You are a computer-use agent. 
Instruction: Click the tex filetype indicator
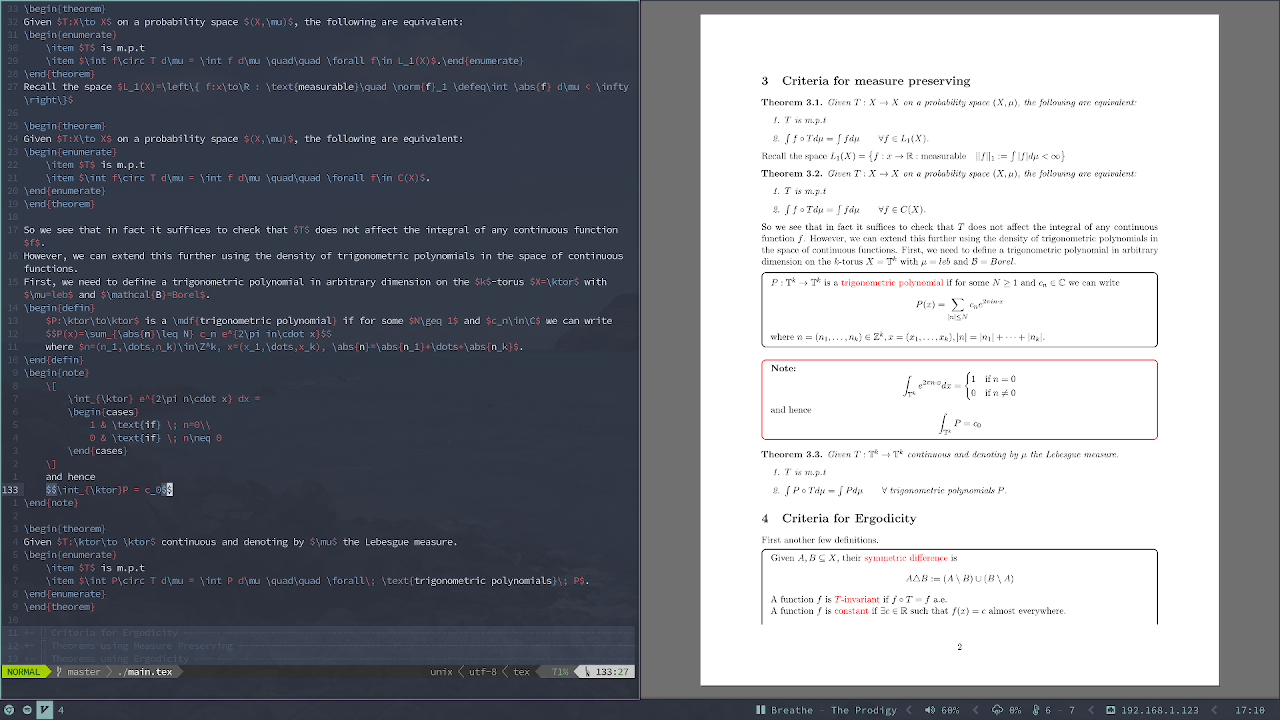coord(521,672)
